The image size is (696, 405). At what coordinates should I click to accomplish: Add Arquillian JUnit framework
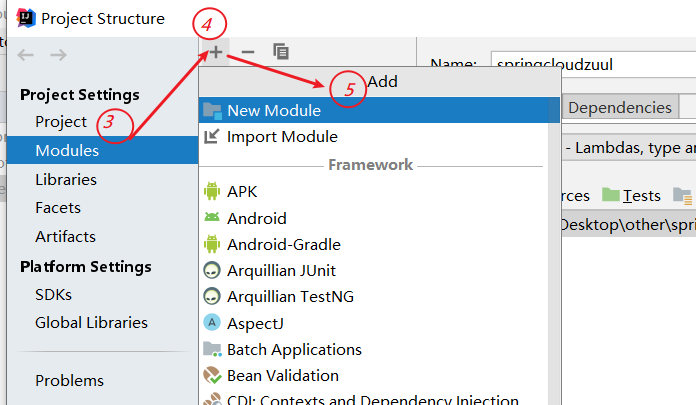point(373,270)
